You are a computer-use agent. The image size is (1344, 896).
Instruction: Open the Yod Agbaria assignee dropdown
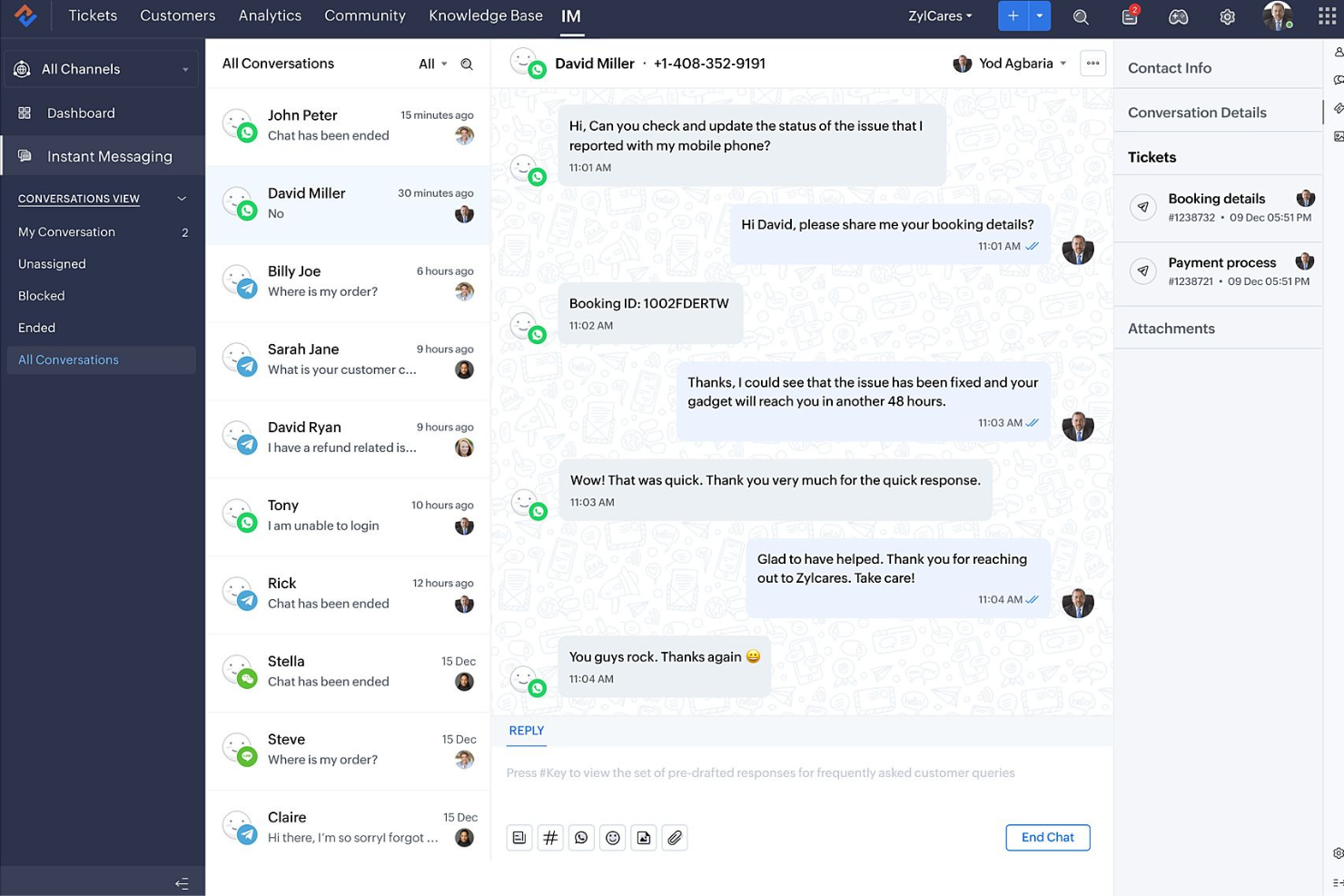click(x=1010, y=64)
